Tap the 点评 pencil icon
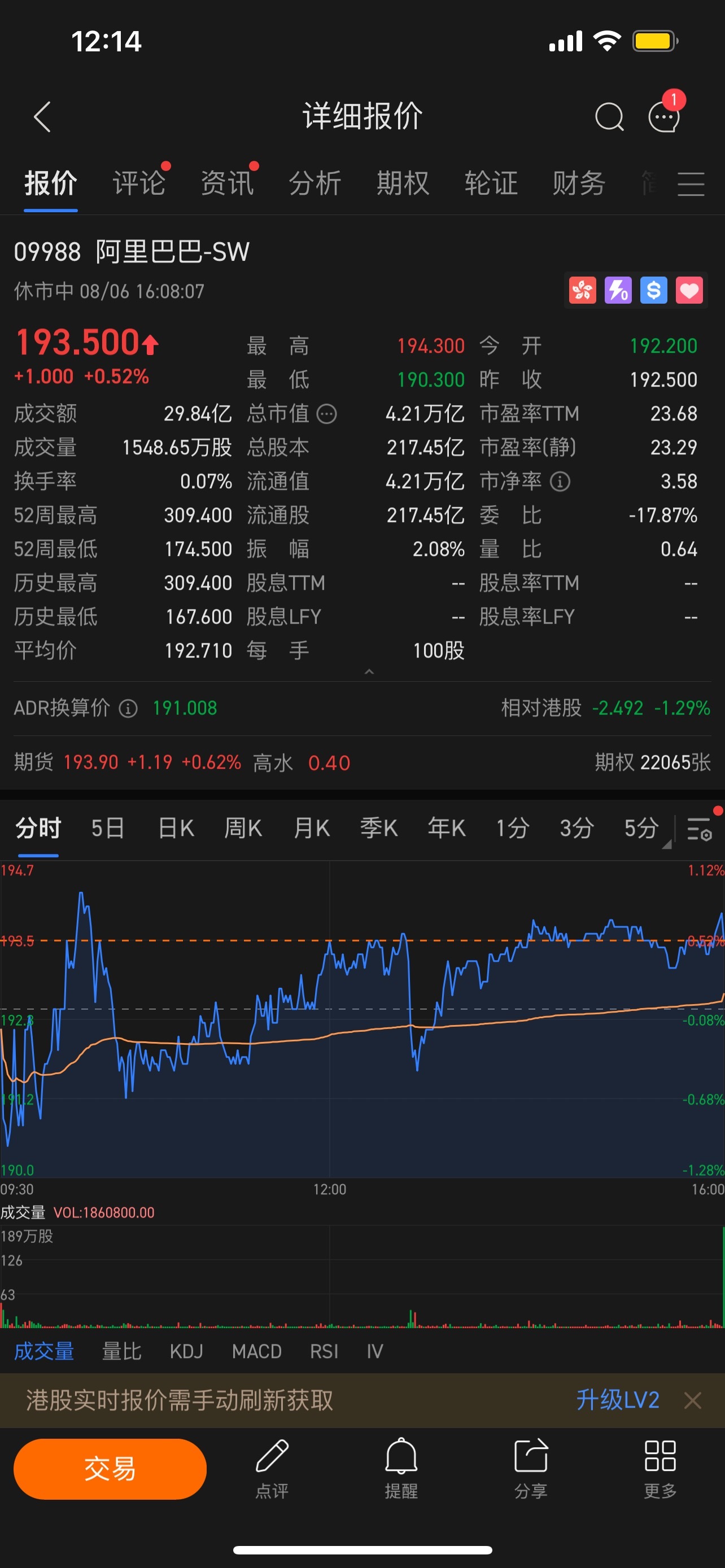 (x=272, y=1469)
